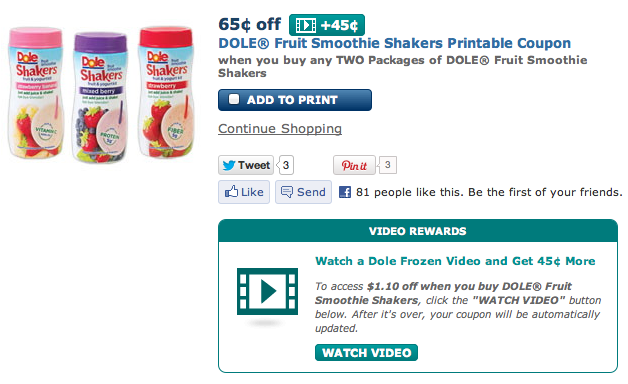
Task: Click the Watch a Dole Frozen Video heading
Action: coord(455,261)
